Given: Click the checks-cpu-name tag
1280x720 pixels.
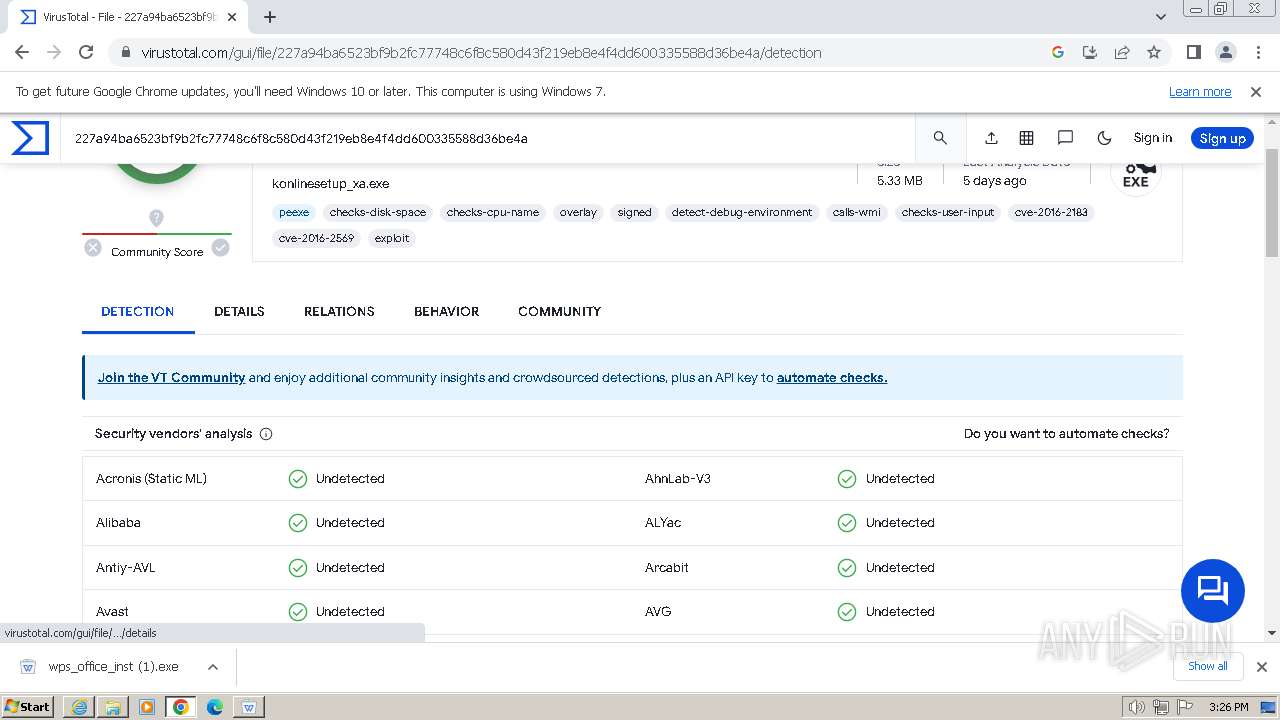Looking at the screenshot, I should [x=493, y=212].
